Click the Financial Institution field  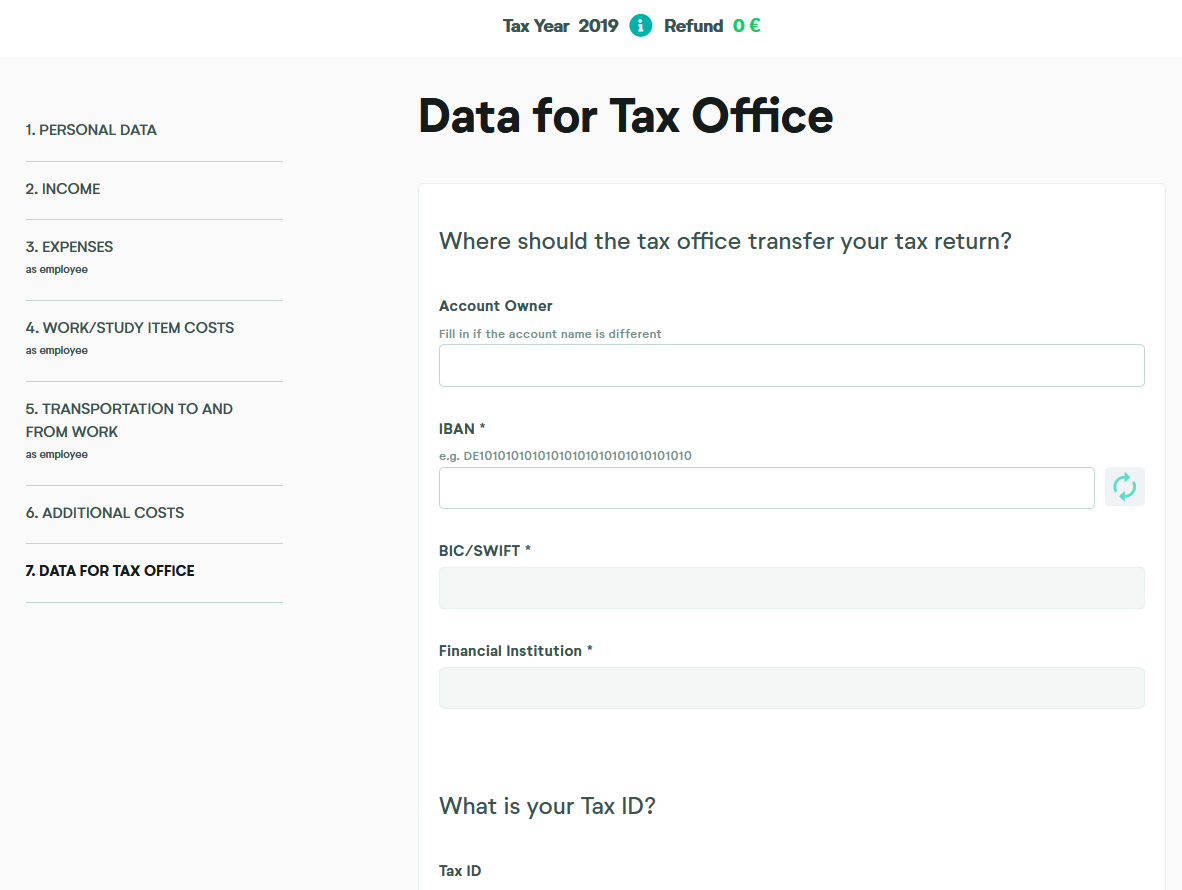click(790, 688)
